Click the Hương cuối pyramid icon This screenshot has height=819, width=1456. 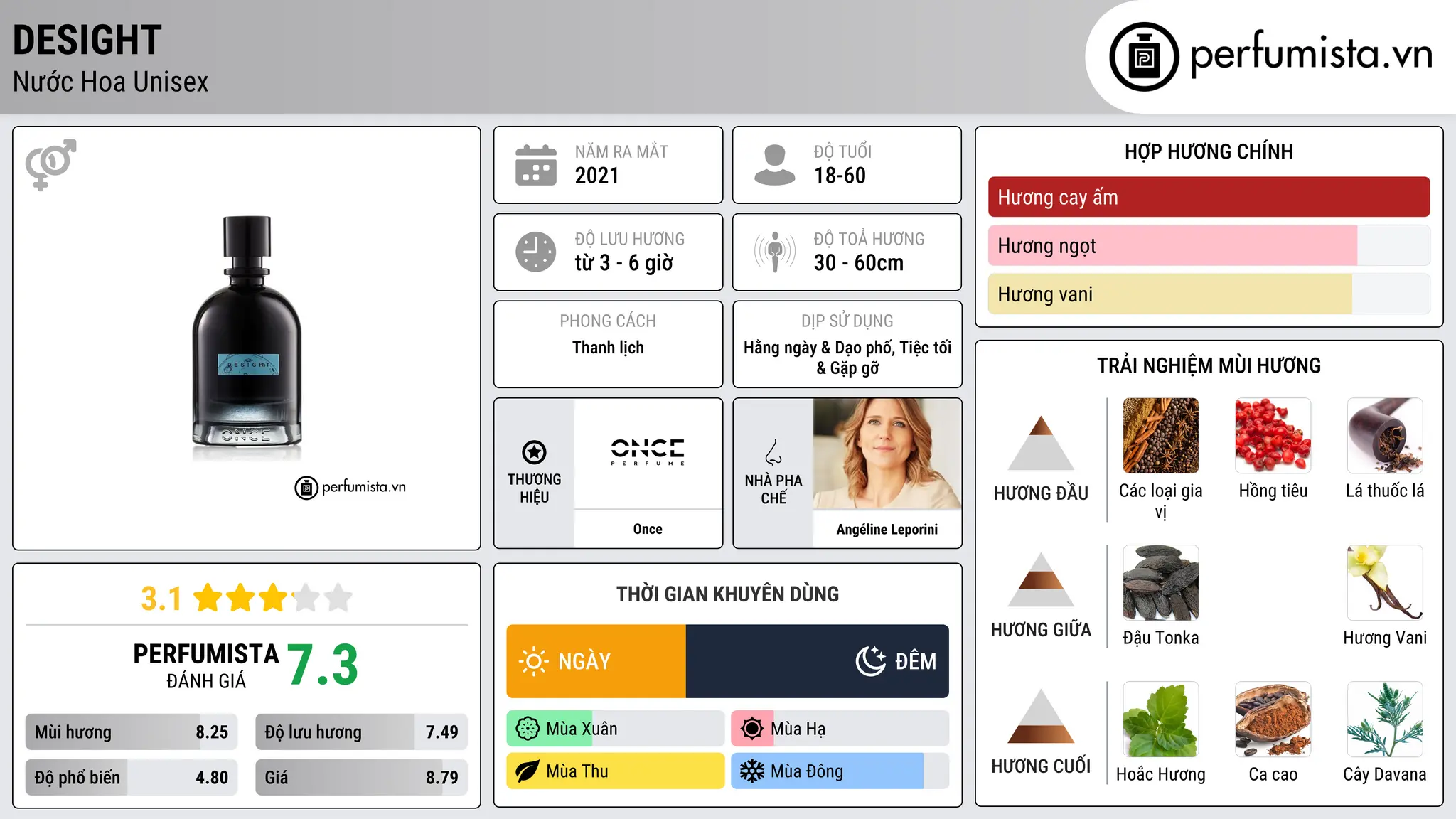click(x=1041, y=716)
